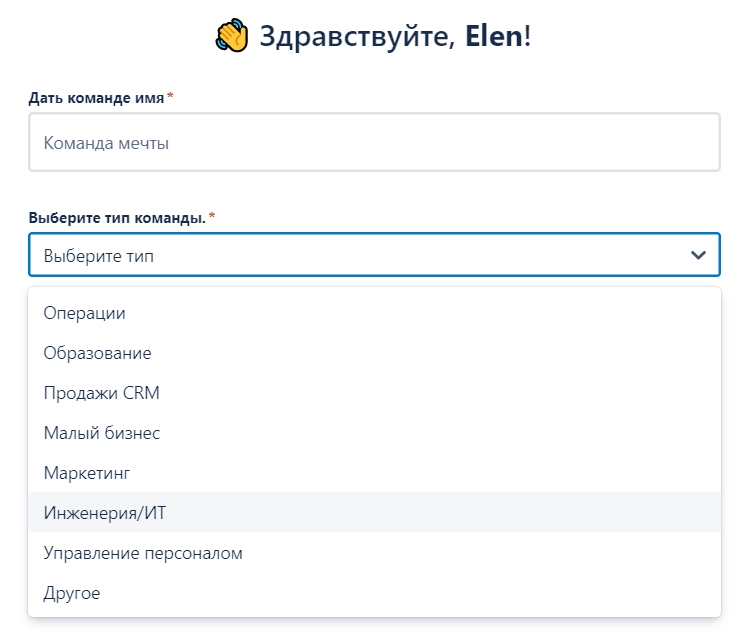Choose the 'Маркетинг' team type
Image resolution: width=753 pixels, height=638 pixels.
pyautogui.click(x=87, y=473)
